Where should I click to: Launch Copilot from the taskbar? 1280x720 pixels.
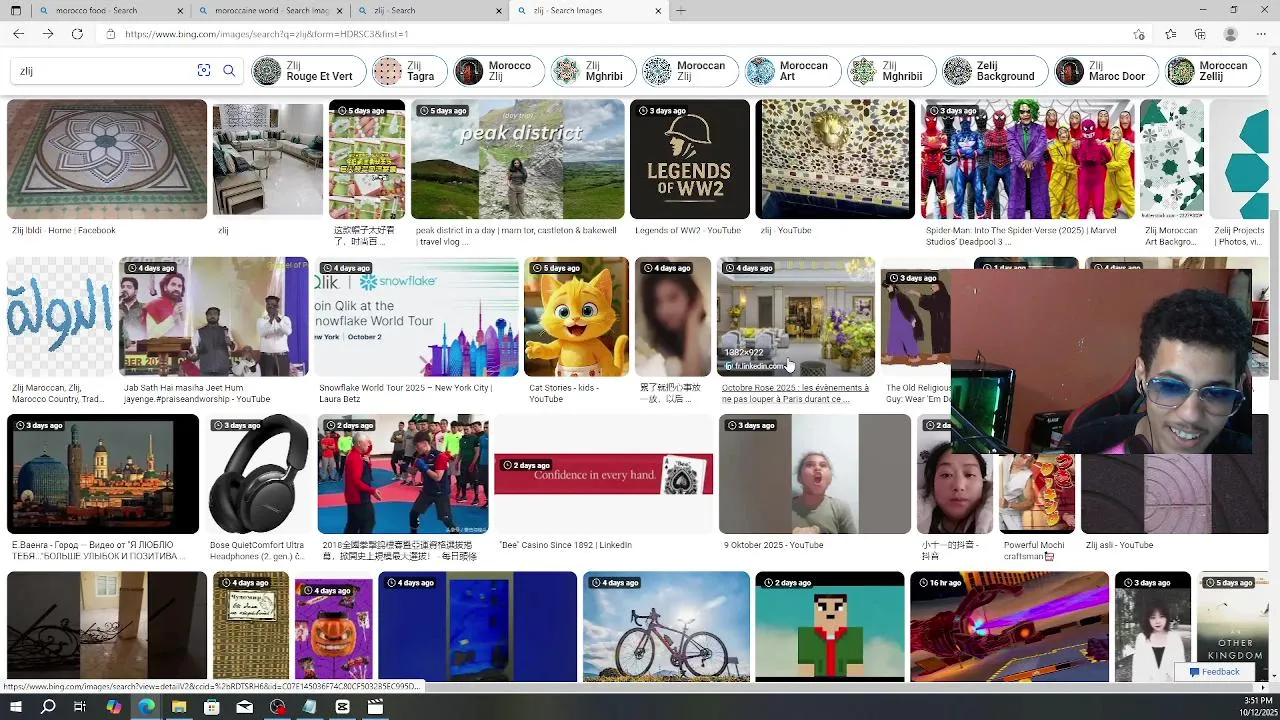pos(113,707)
